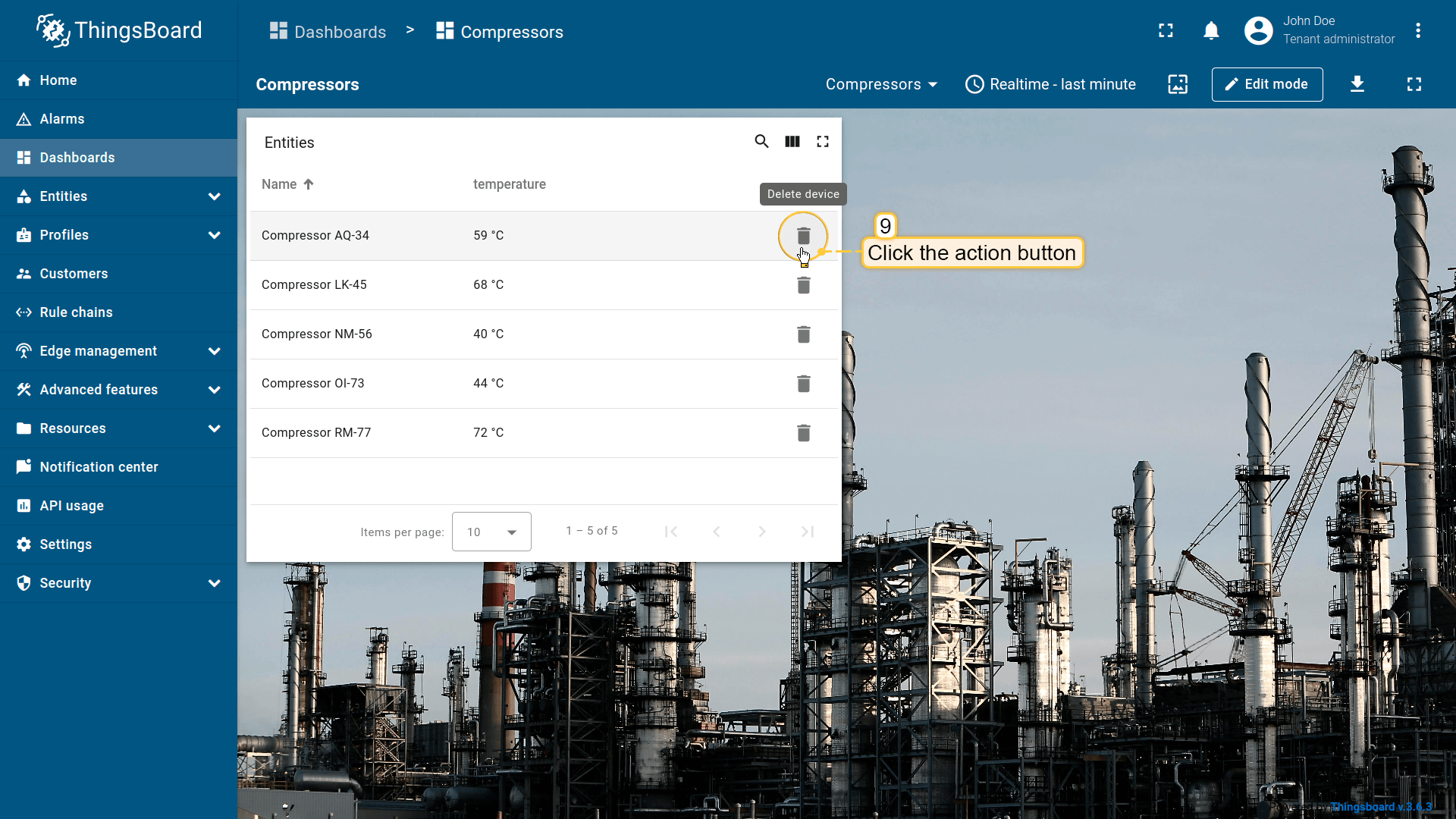This screenshot has width=1456, height=819.
Task: Open Realtime - last minute time window
Action: pos(1050,84)
